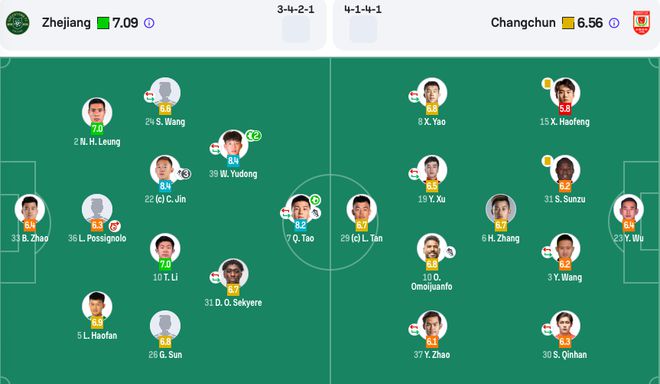Click goals badge on W. Yudong

[254, 136]
